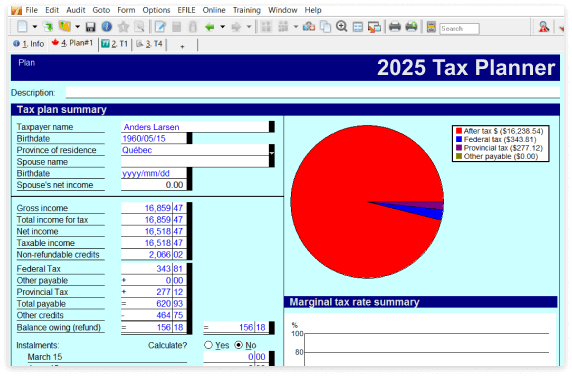Click the plus button to add tab
572x376 pixels.
182,46
